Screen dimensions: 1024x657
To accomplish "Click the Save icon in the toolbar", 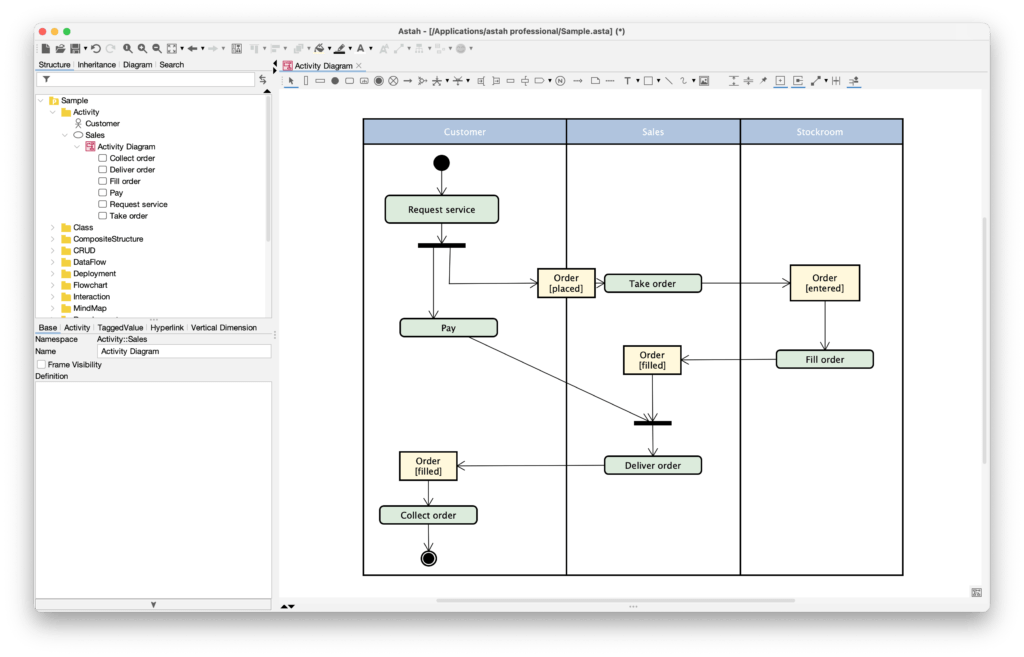I will pyautogui.click(x=75, y=48).
